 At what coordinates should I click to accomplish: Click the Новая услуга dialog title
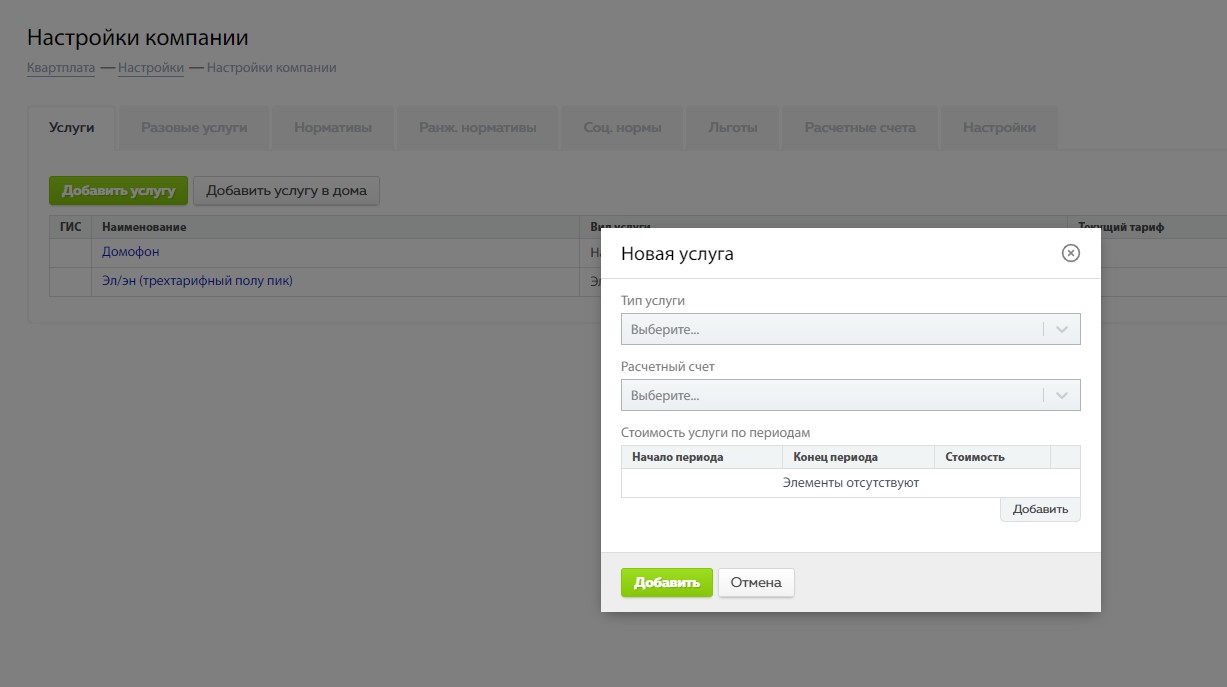[677, 254]
